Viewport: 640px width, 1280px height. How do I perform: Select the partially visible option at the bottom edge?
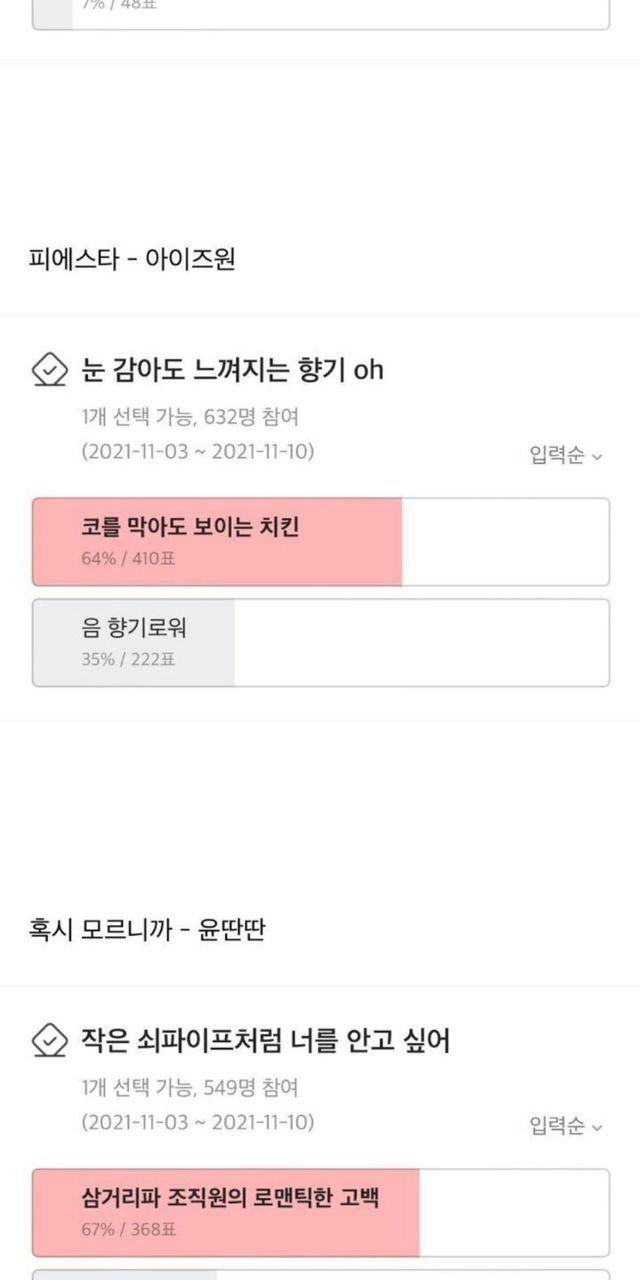(320, 1275)
